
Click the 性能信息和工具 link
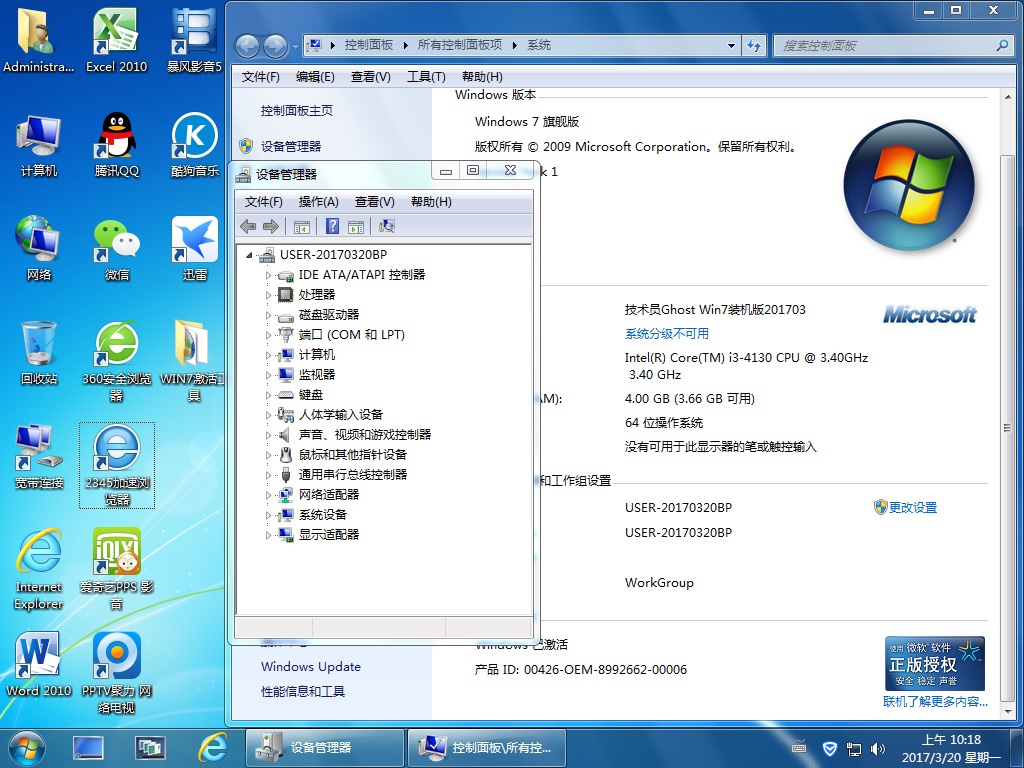[302, 691]
